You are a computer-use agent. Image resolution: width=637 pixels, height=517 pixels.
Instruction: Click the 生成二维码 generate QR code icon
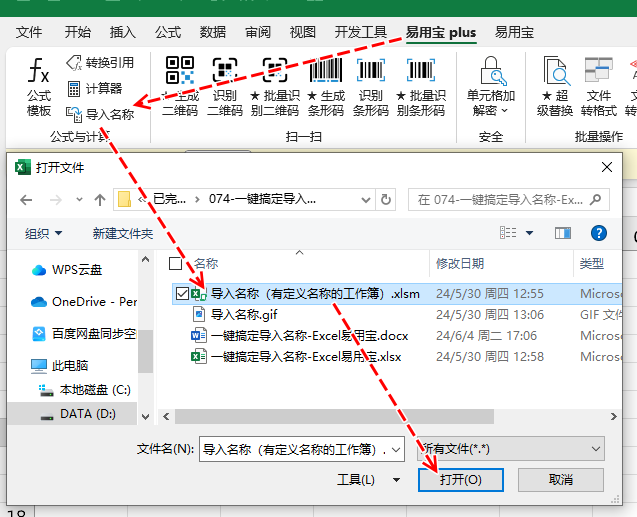coord(180,71)
